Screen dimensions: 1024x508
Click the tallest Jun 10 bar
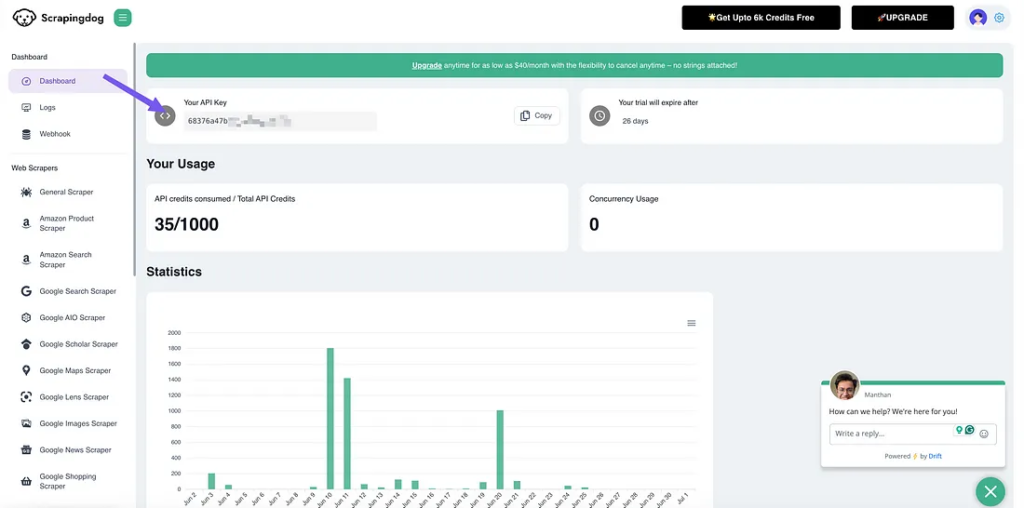coord(330,419)
